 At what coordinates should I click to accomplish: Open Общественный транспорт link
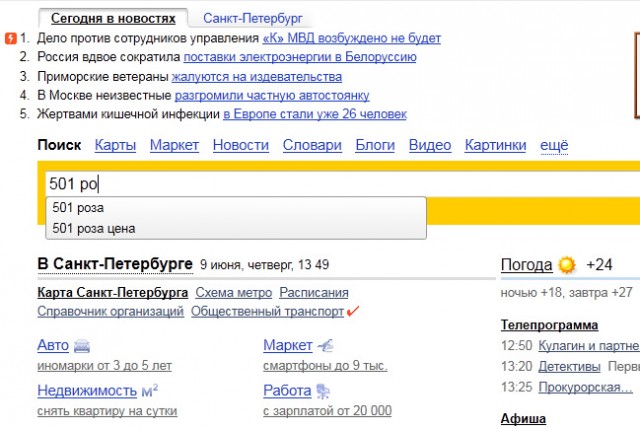click(x=267, y=311)
